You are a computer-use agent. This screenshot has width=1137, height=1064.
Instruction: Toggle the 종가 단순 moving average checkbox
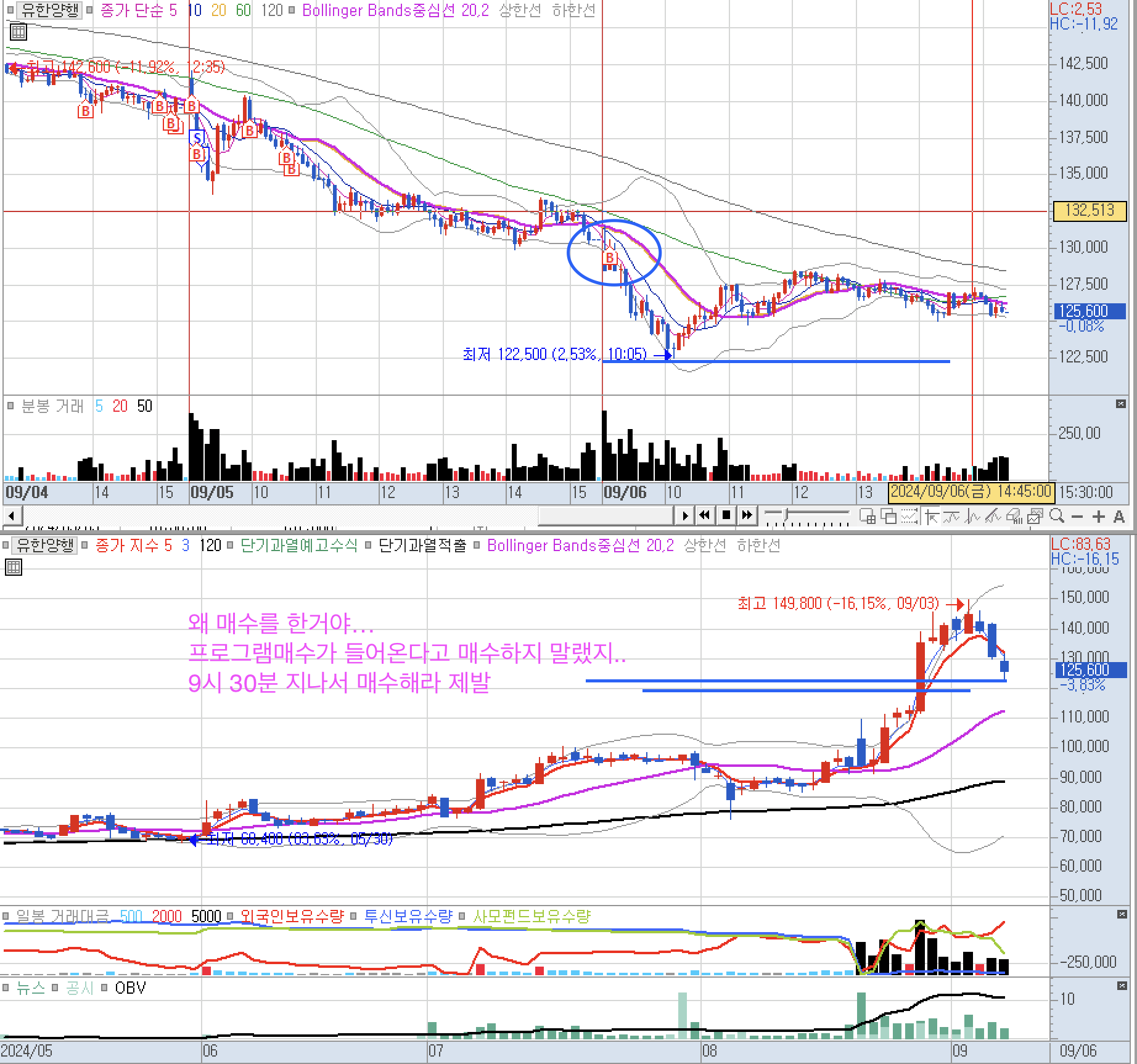pyautogui.click(x=89, y=10)
